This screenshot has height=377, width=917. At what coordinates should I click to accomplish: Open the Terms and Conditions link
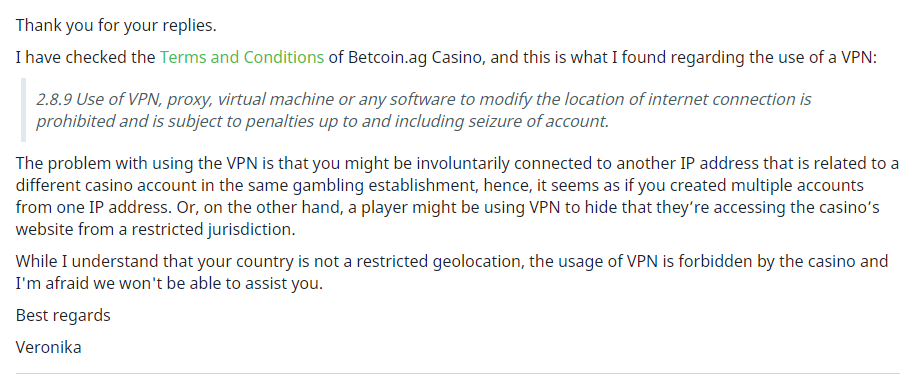click(x=242, y=57)
